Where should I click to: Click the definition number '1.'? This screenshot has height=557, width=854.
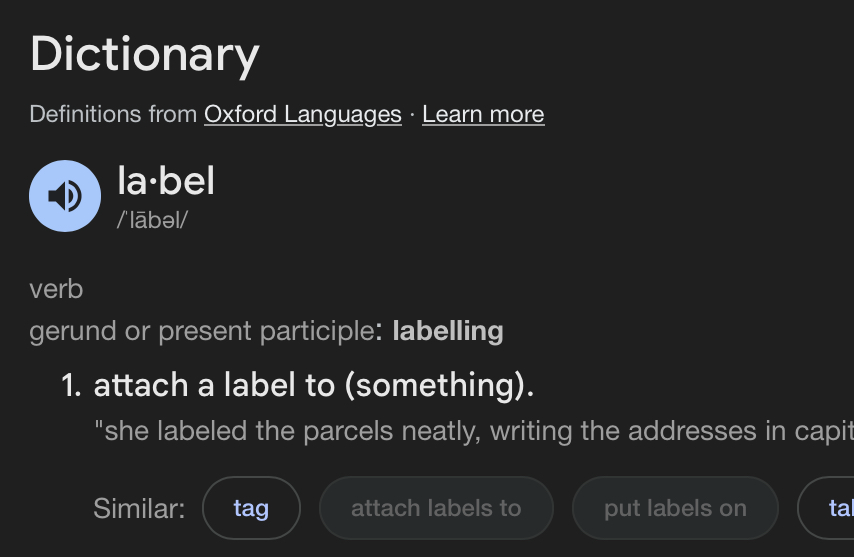point(71,385)
